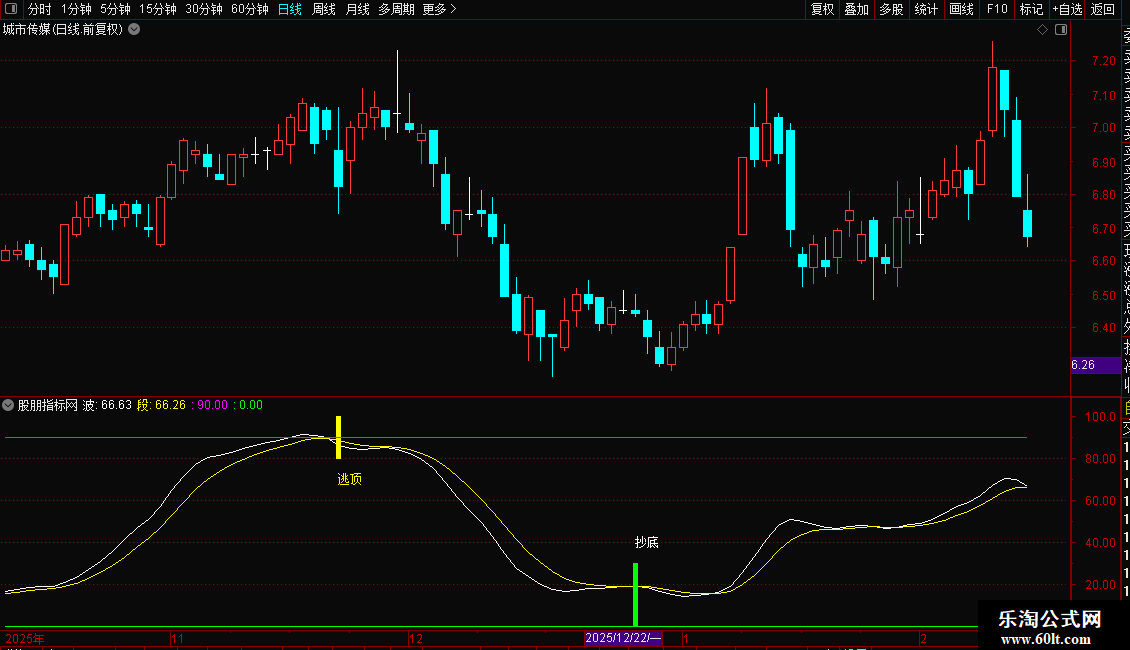This screenshot has height=650, width=1130.
Task: Open the 画线 drawing tools
Action: (x=961, y=9)
